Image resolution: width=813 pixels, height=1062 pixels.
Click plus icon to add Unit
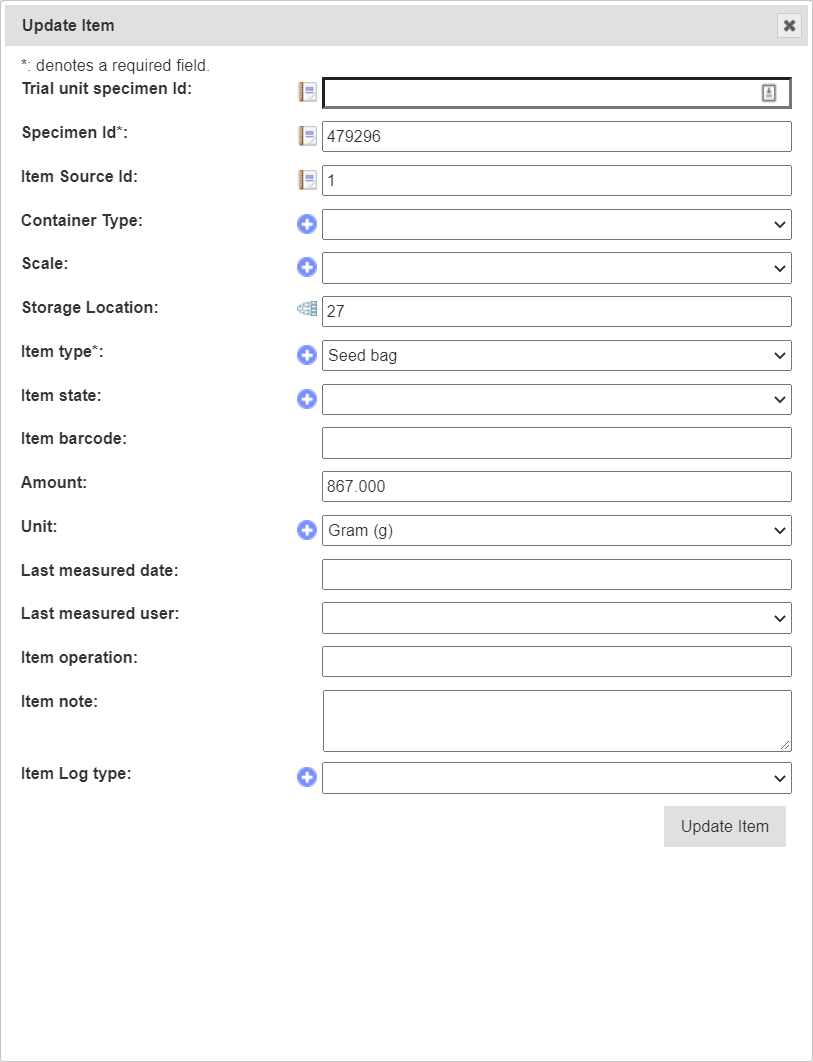pyautogui.click(x=307, y=530)
